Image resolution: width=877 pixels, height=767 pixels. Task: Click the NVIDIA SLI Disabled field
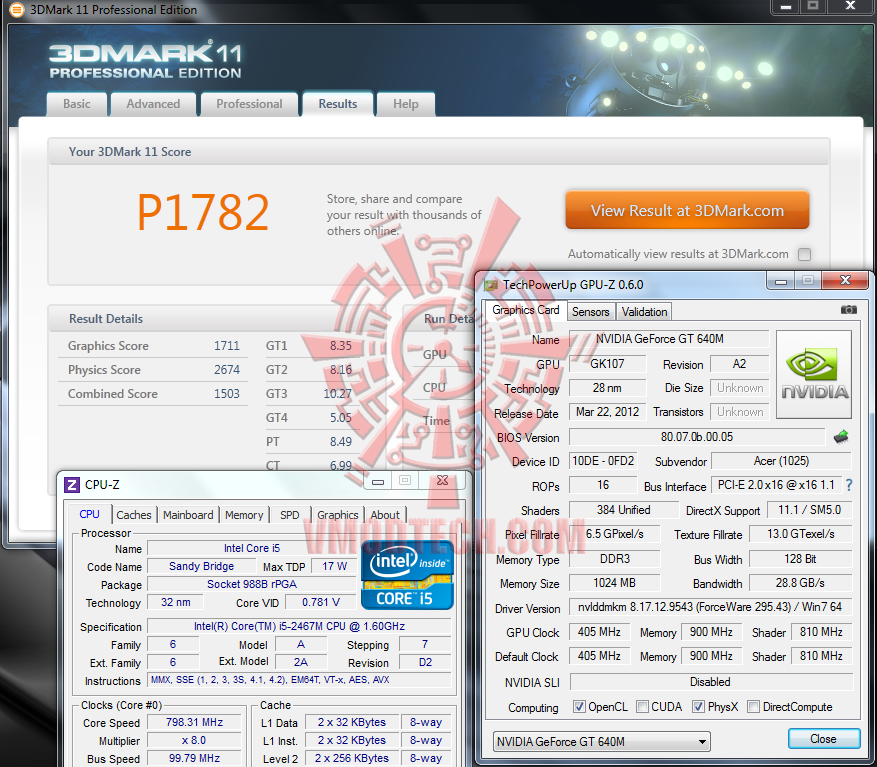click(x=710, y=682)
